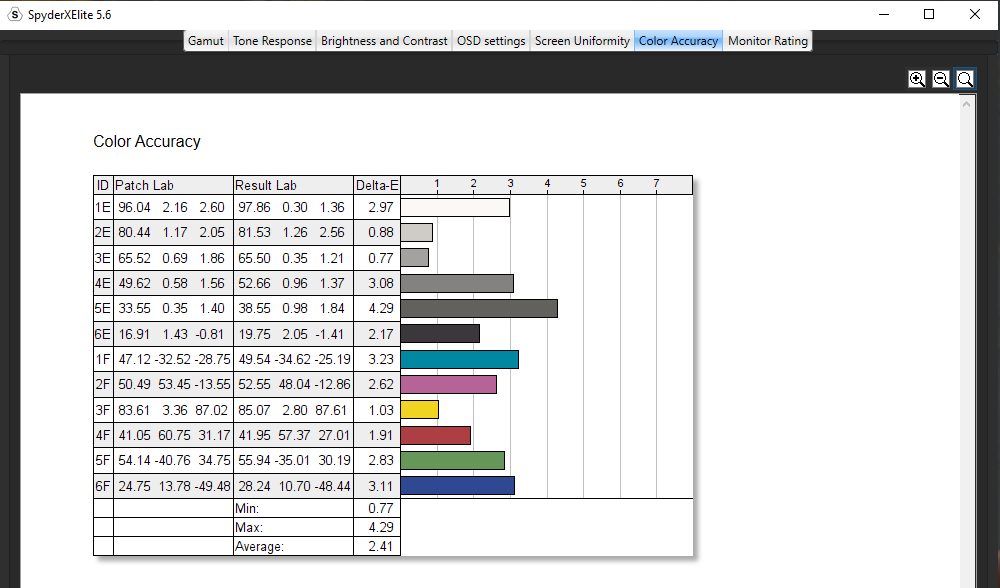Click the report's vertical scrollbar

pyautogui.click(x=968, y=340)
